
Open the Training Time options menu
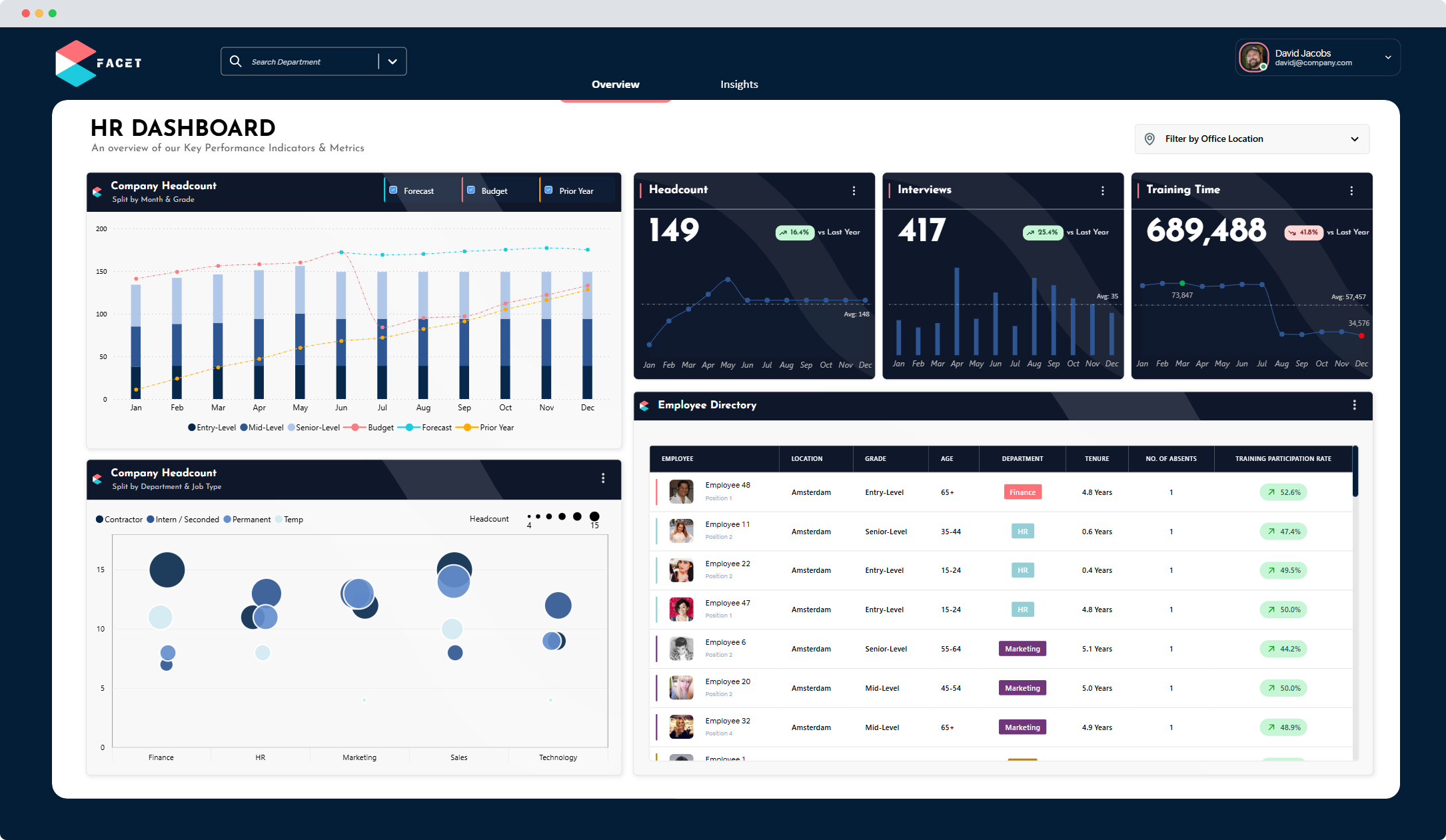point(1351,191)
